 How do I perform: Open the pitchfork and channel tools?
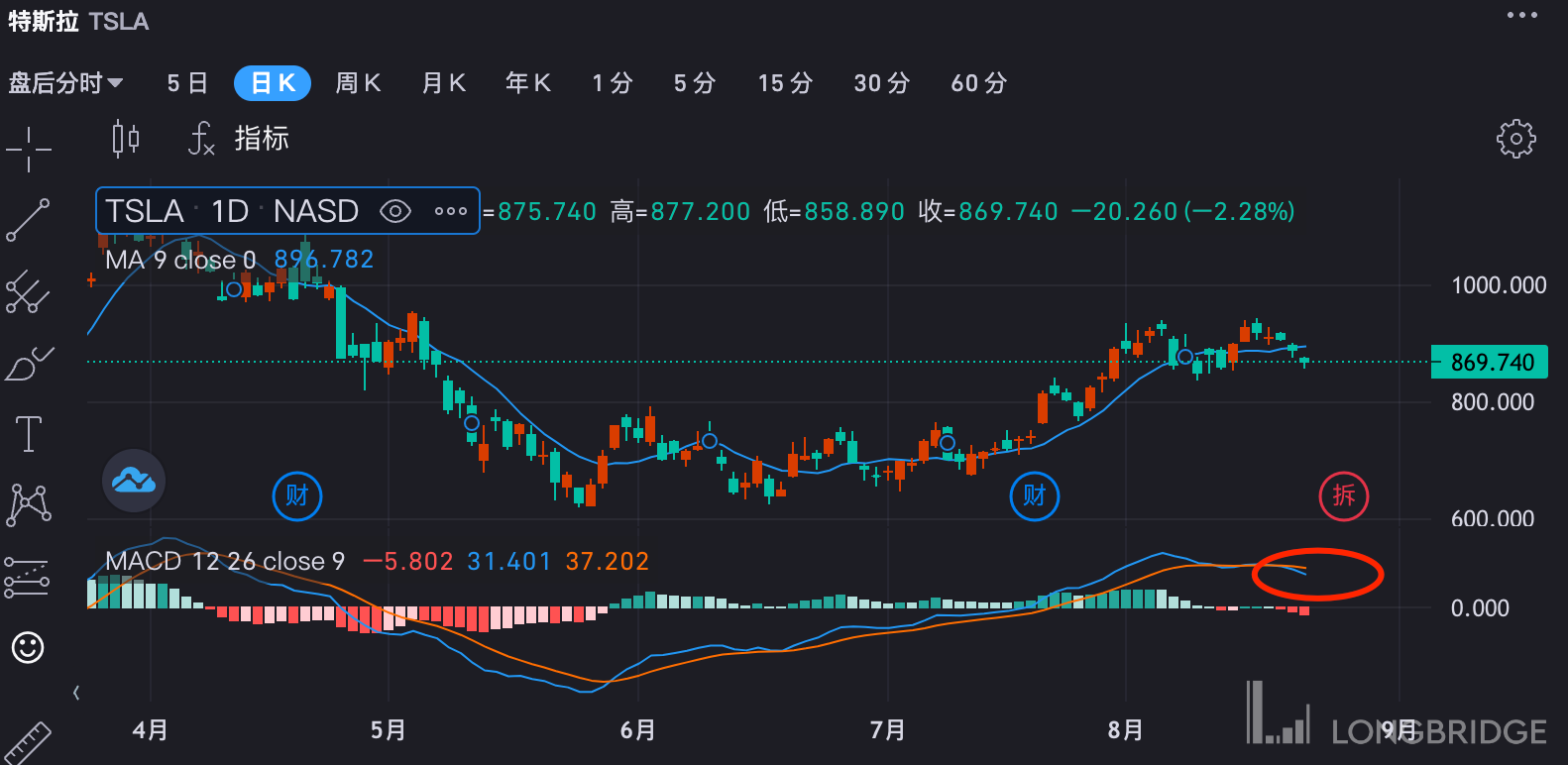pos(28,292)
